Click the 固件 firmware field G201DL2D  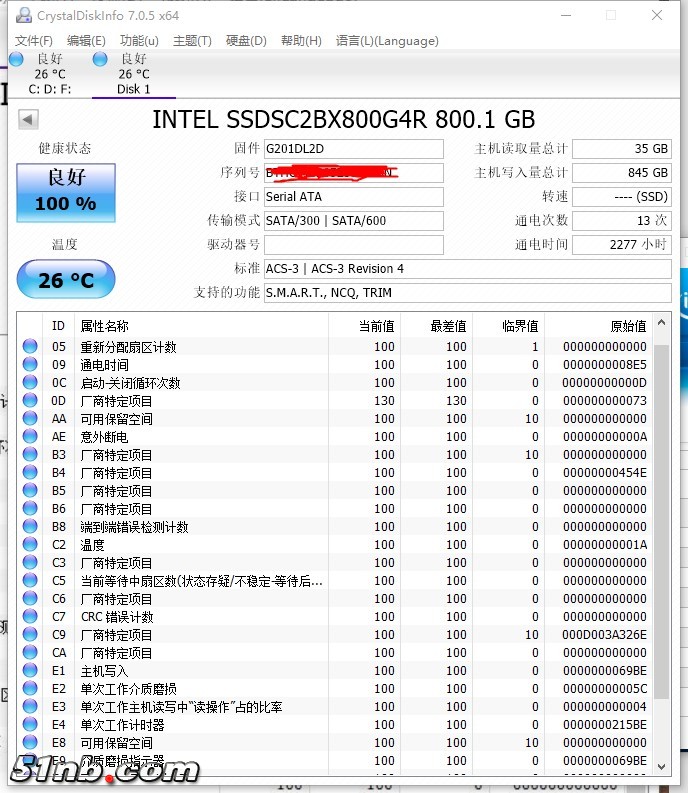click(x=353, y=149)
